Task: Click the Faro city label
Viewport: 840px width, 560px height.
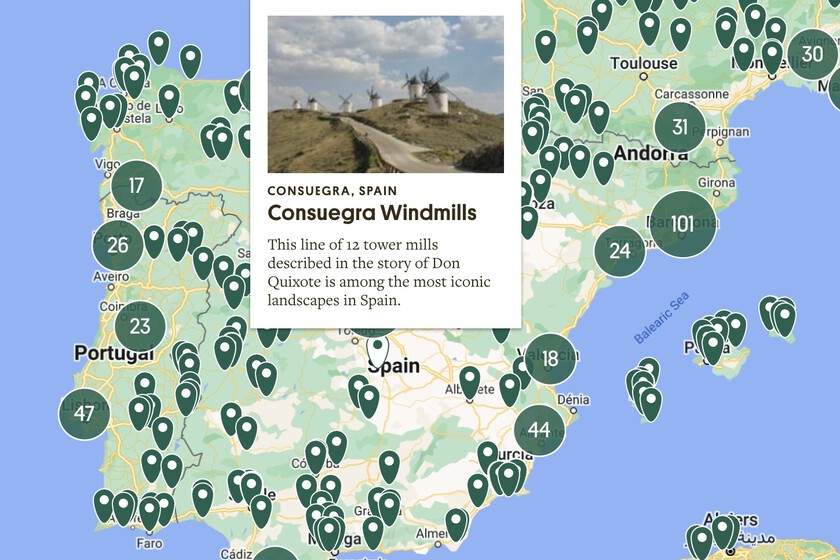Action: [149, 543]
